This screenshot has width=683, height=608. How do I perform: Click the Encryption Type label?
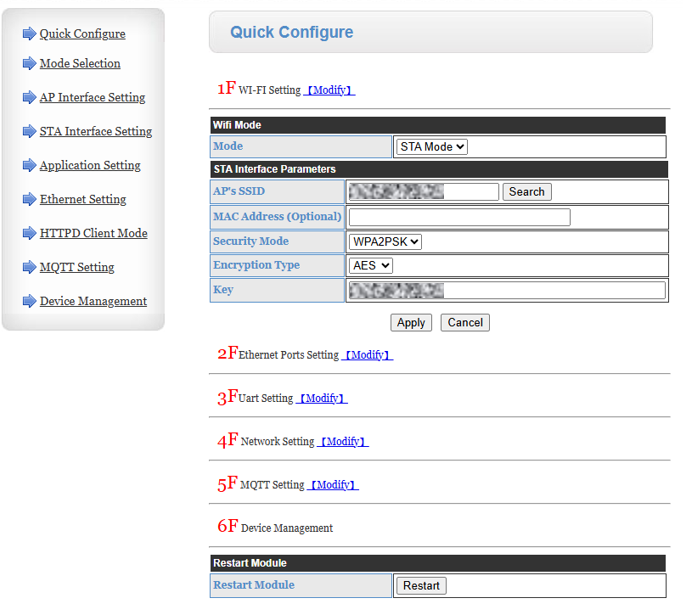(257, 265)
